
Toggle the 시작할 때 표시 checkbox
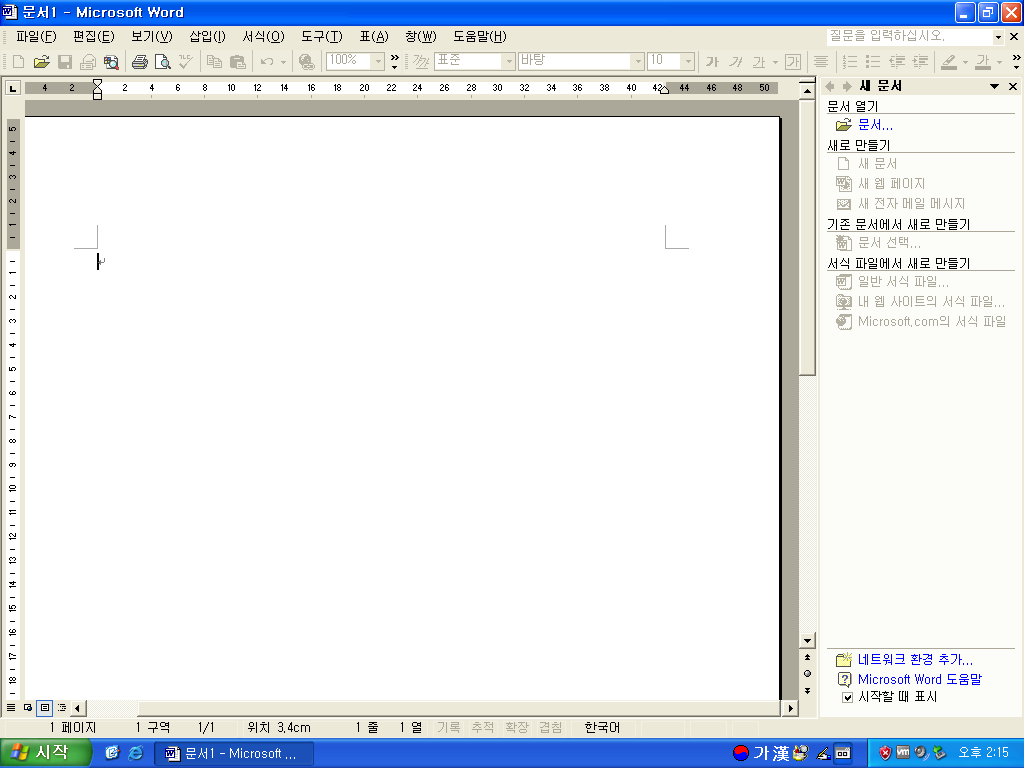[847, 697]
